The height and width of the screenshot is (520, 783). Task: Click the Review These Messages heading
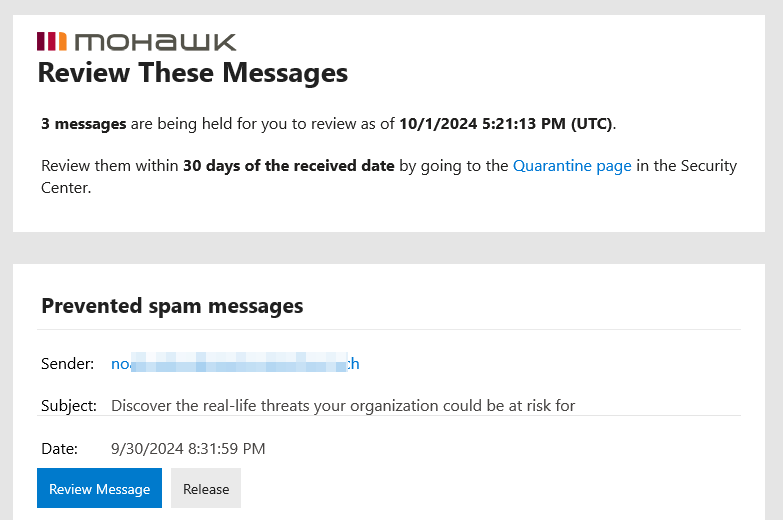coord(192,72)
